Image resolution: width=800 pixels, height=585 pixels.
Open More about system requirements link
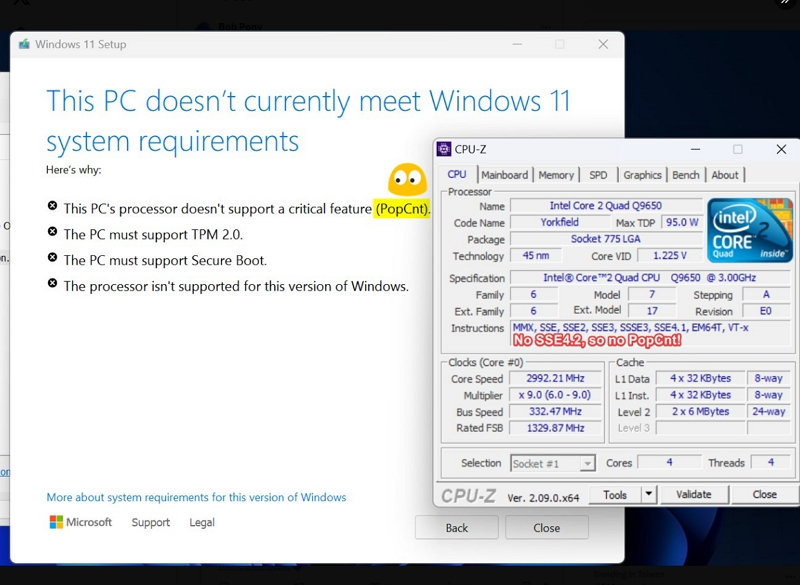click(x=196, y=497)
